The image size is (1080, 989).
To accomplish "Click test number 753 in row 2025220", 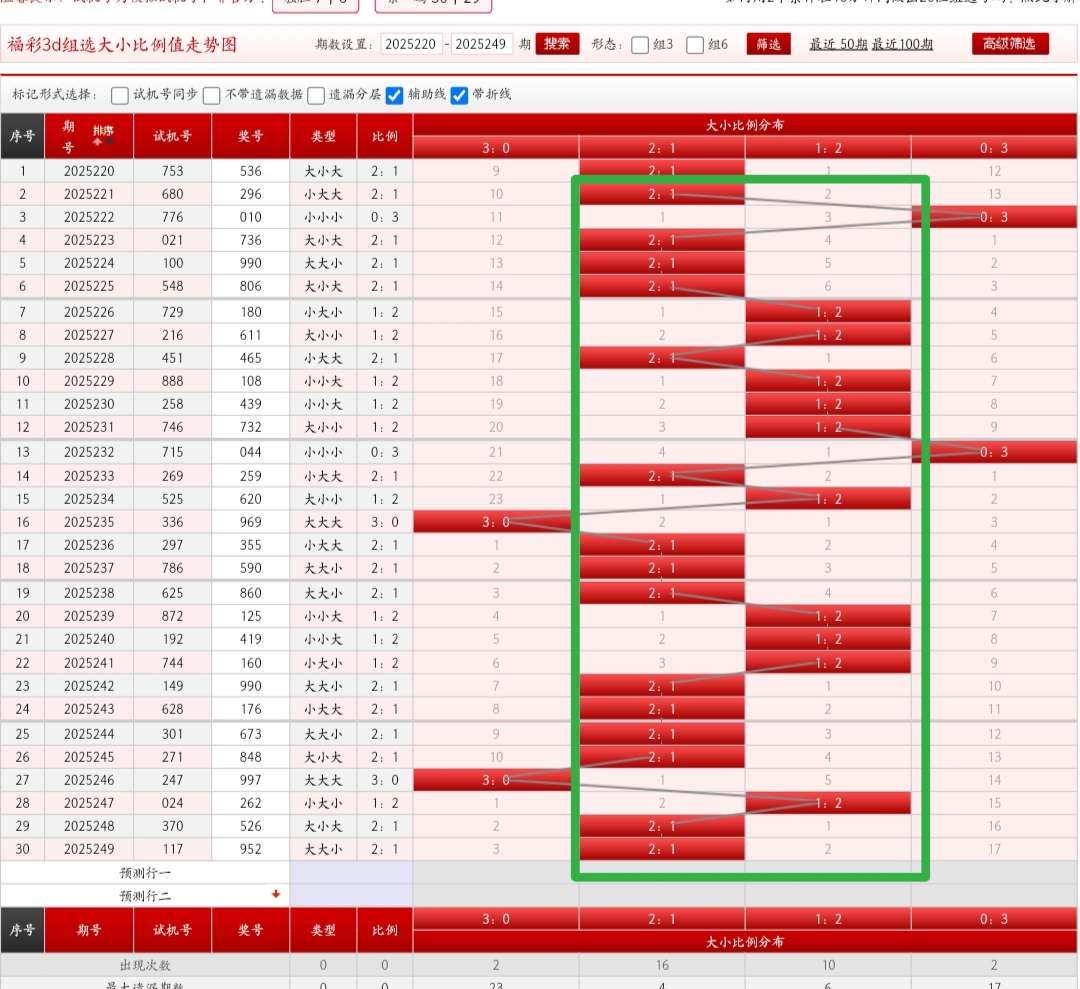I will (173, 171).
